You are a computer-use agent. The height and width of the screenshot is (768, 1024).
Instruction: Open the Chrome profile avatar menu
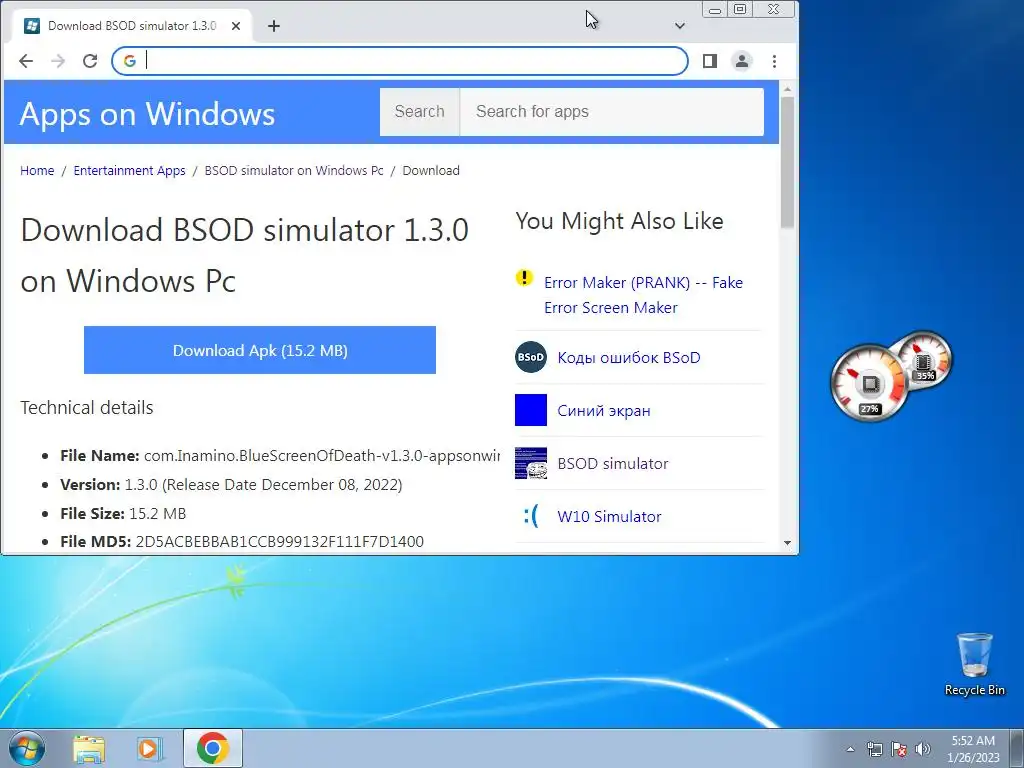tap(742, 61)
